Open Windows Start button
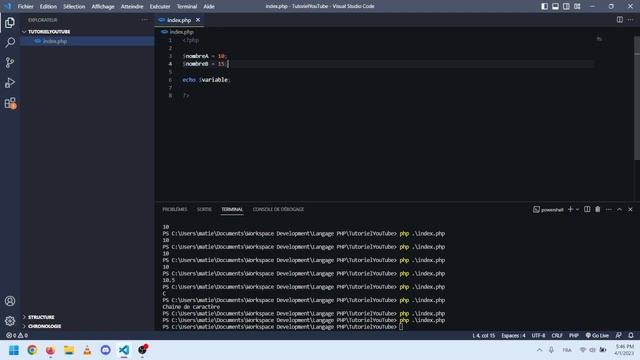Viewport: 640px width, 360px height. 14,350
